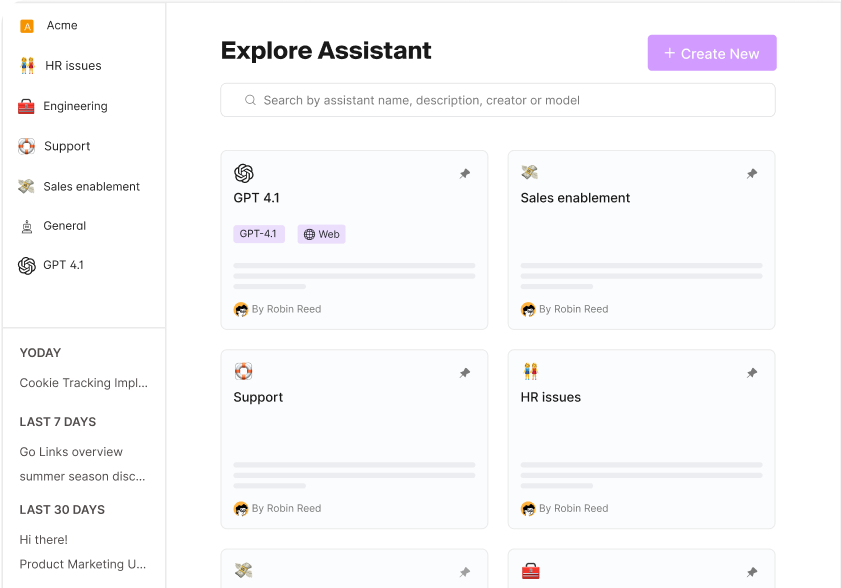841x588 pixels.
Task: Click the Acme workspace logo icon
Action: pyautogui.click(x=27, y=26)
